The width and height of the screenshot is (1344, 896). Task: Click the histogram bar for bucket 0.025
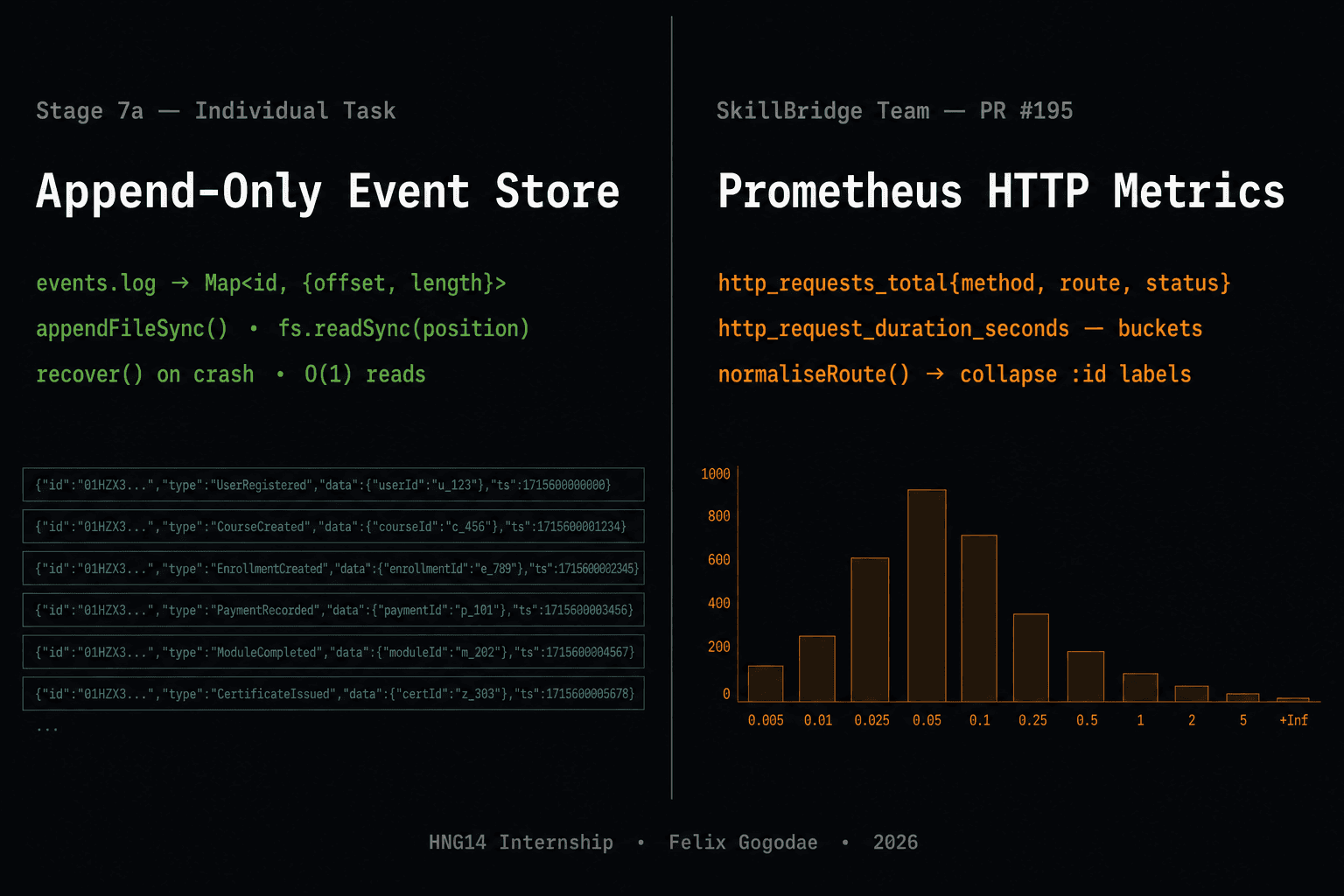(870, 630)
